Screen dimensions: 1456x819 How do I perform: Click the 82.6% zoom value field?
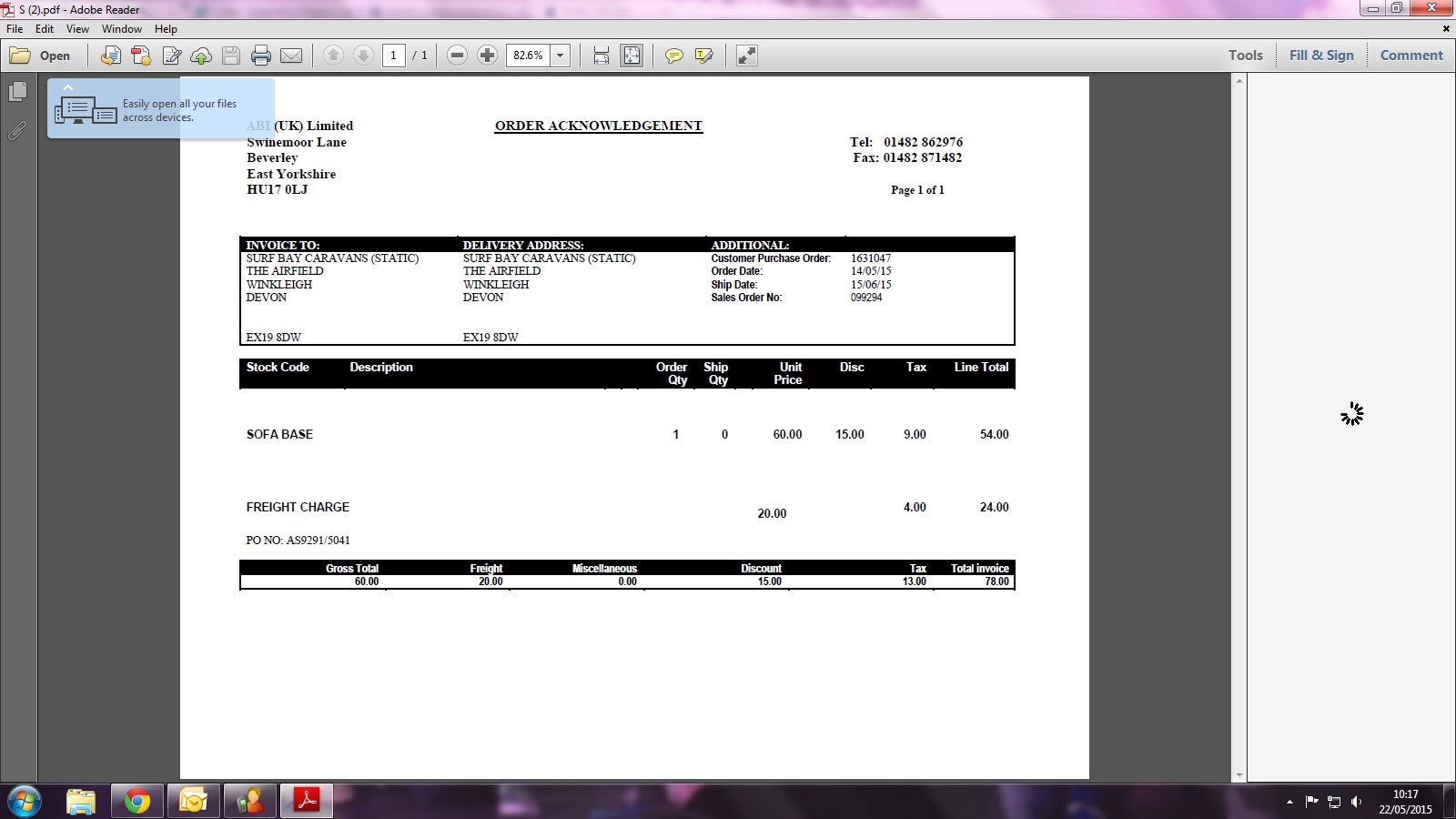pos(528,56)
